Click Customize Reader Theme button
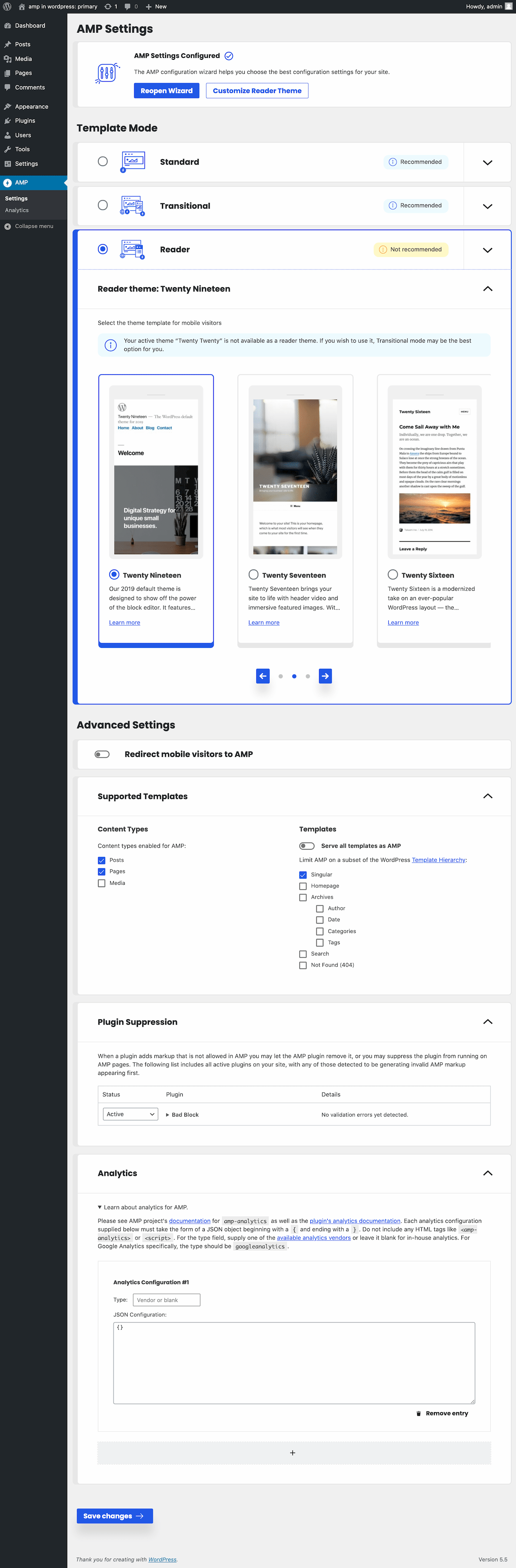Image resolution: width=516 pixels, height=1568 pixels. (x=257, y=91)
